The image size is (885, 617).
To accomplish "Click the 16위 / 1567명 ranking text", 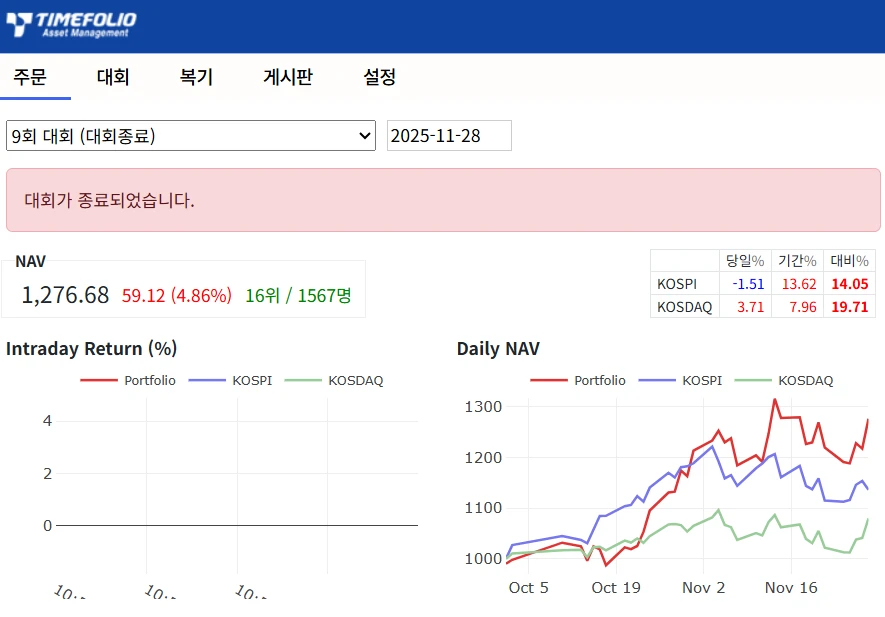I will coord(298,296).
